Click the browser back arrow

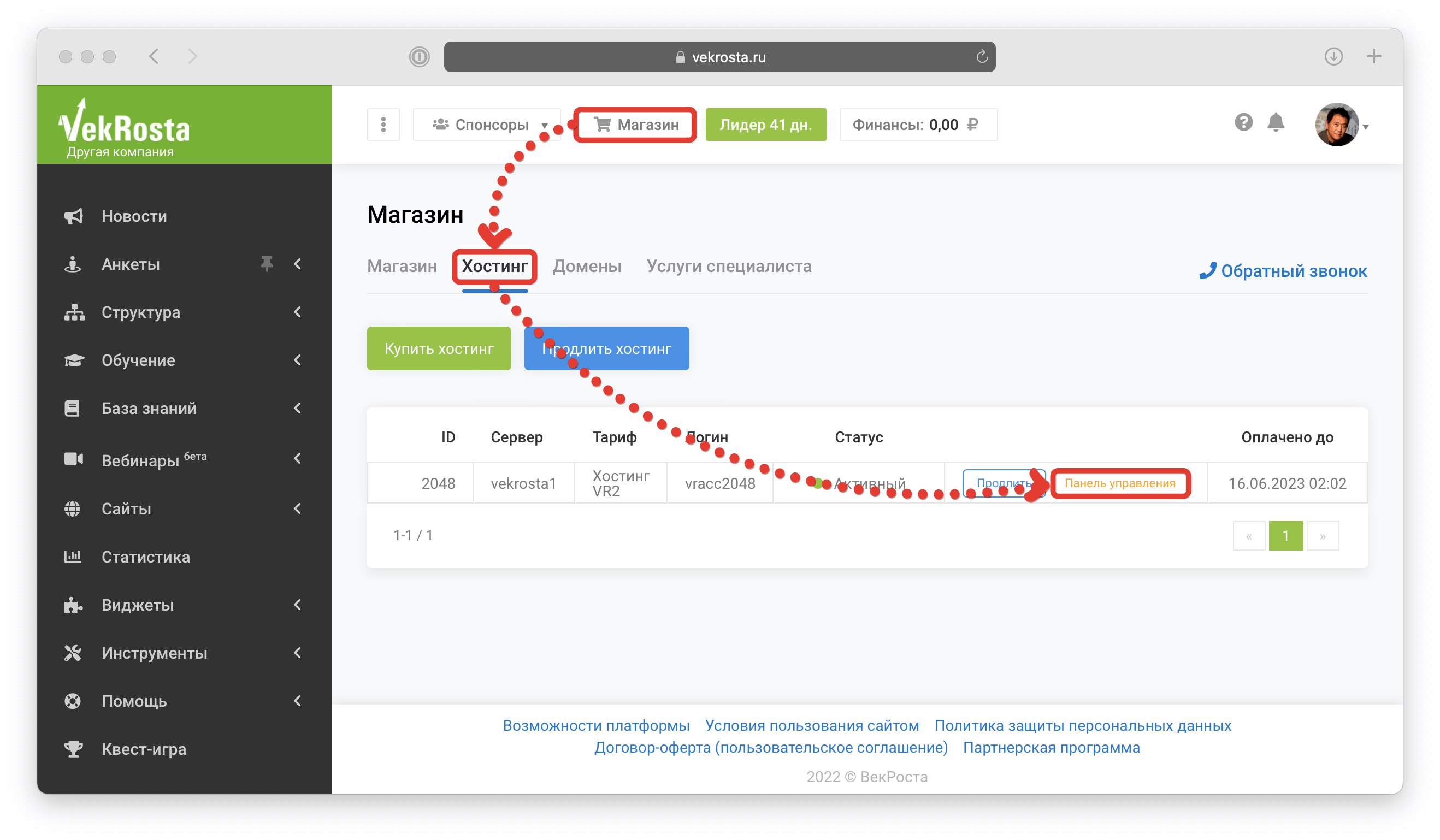coord(154,56)
